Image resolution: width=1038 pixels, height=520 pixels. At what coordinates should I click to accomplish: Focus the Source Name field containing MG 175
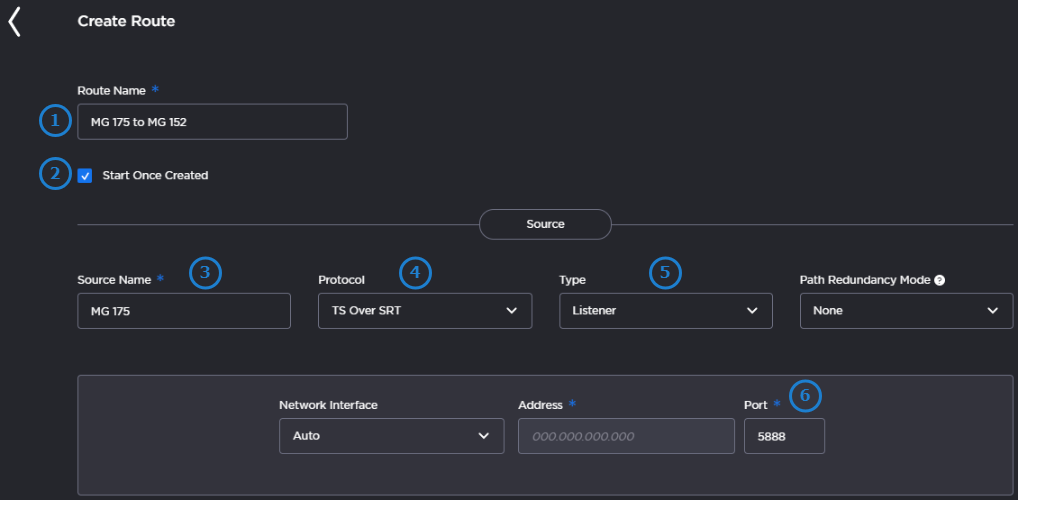[x=184, y=311]
